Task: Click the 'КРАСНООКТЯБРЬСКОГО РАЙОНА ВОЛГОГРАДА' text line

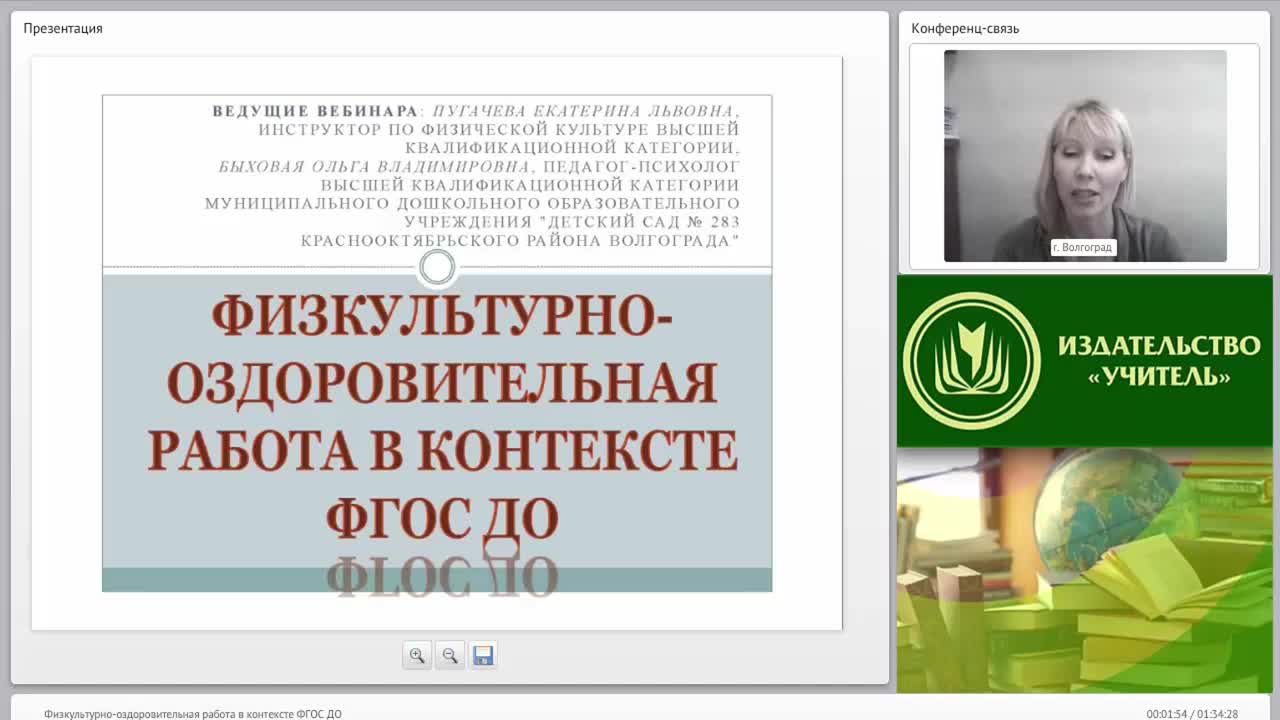Action: click(520, 241)
